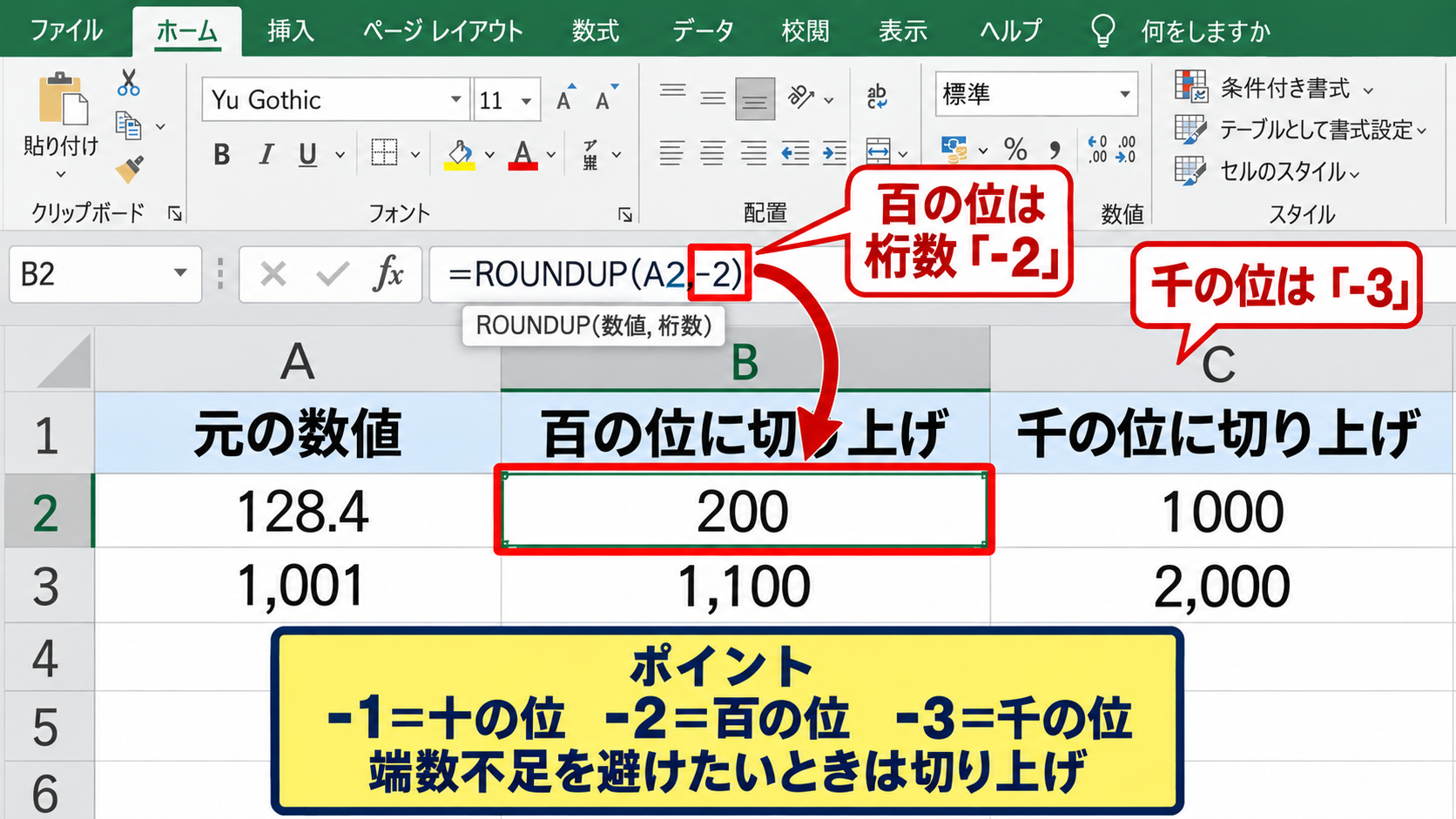Click the text orientation icon
This screenshot has height=819, width=1456.
pyautogui.click(x=801, y=97)
